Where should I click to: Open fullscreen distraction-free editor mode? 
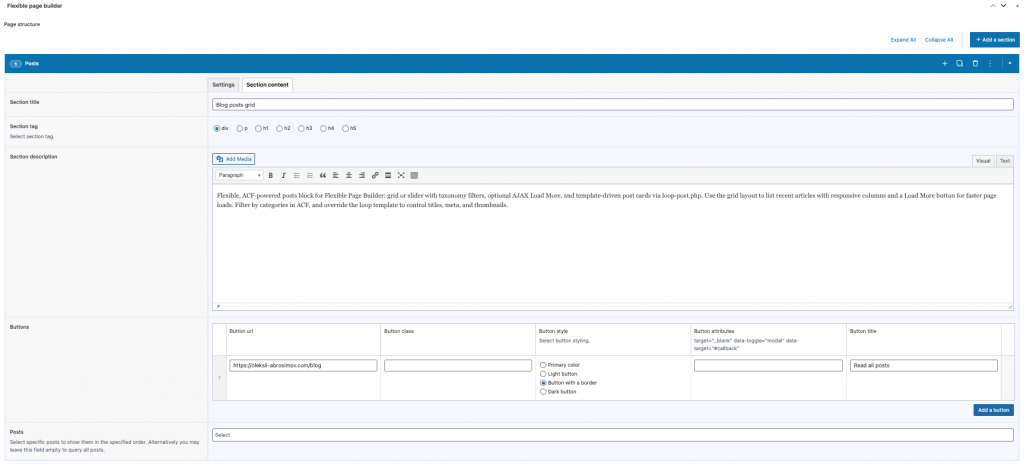[401, 176]
